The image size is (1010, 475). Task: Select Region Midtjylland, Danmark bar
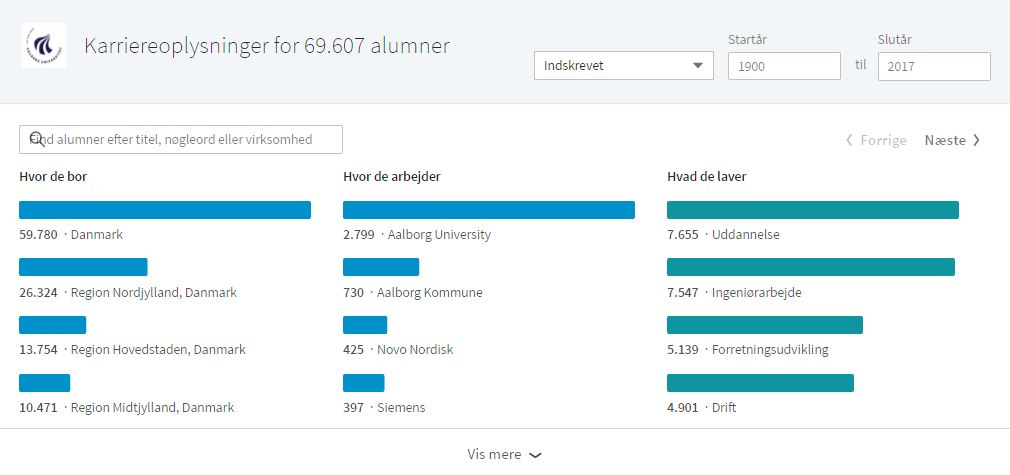click(44, 383)
